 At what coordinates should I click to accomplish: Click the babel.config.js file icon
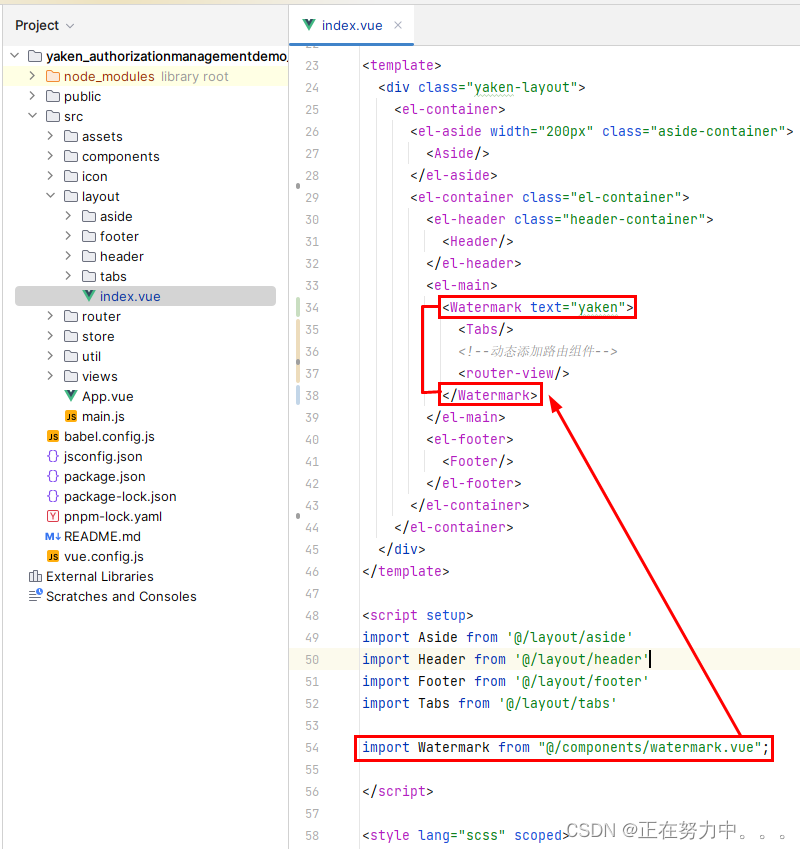[x=53, y=436]
